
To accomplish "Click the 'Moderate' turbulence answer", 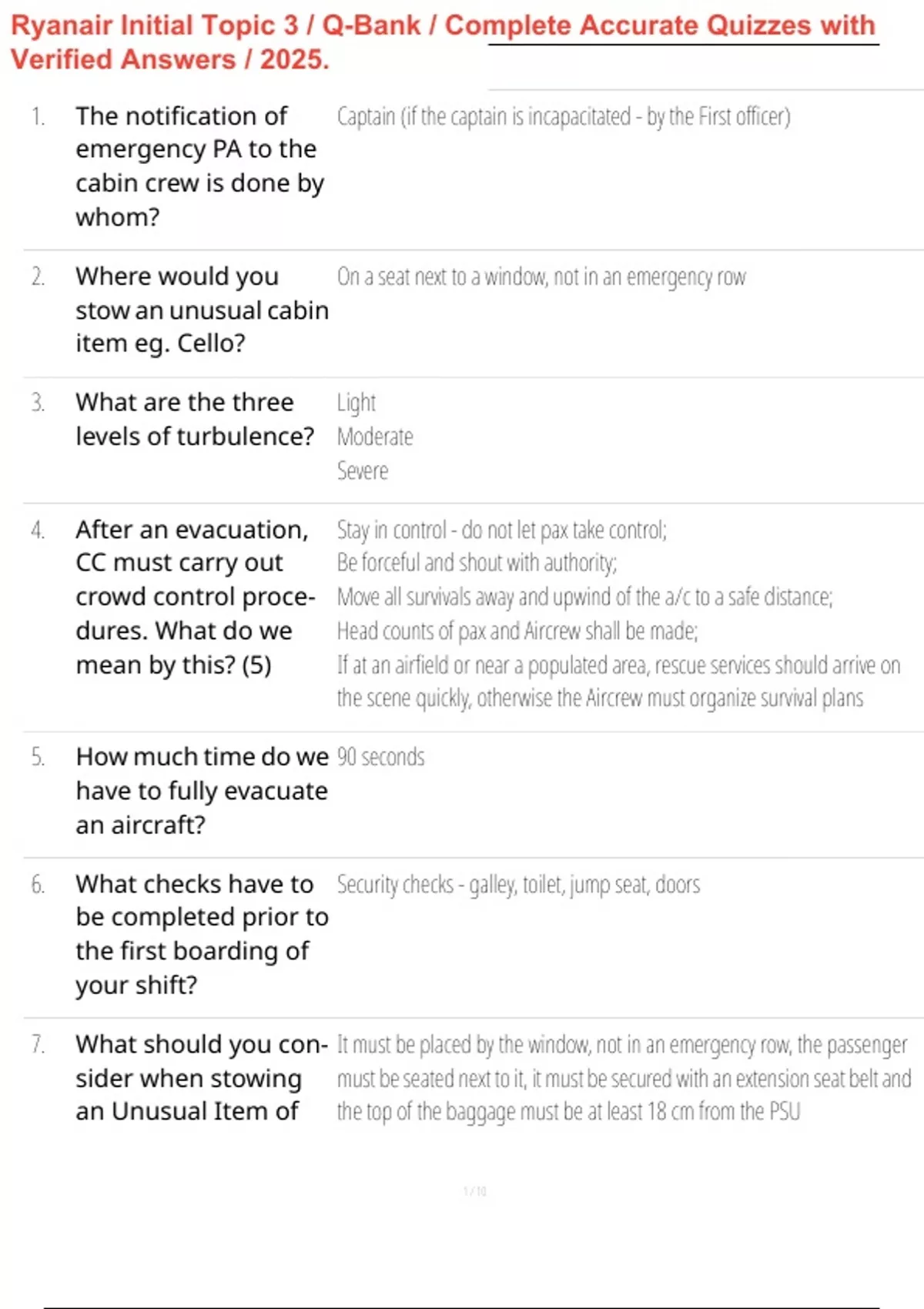I will [x=375, y=437].
